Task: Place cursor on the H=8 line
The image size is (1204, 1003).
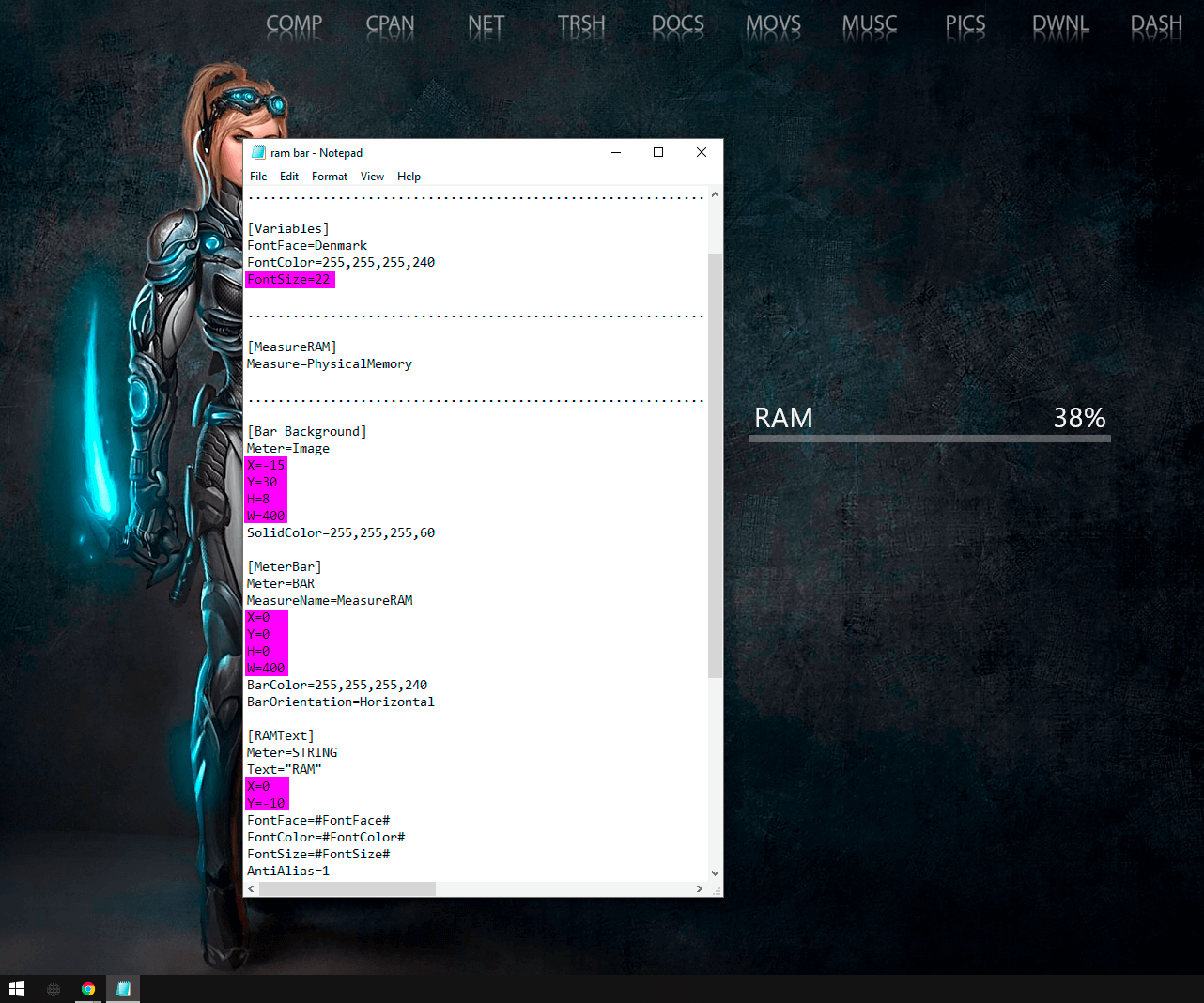Action: (258, 499)
